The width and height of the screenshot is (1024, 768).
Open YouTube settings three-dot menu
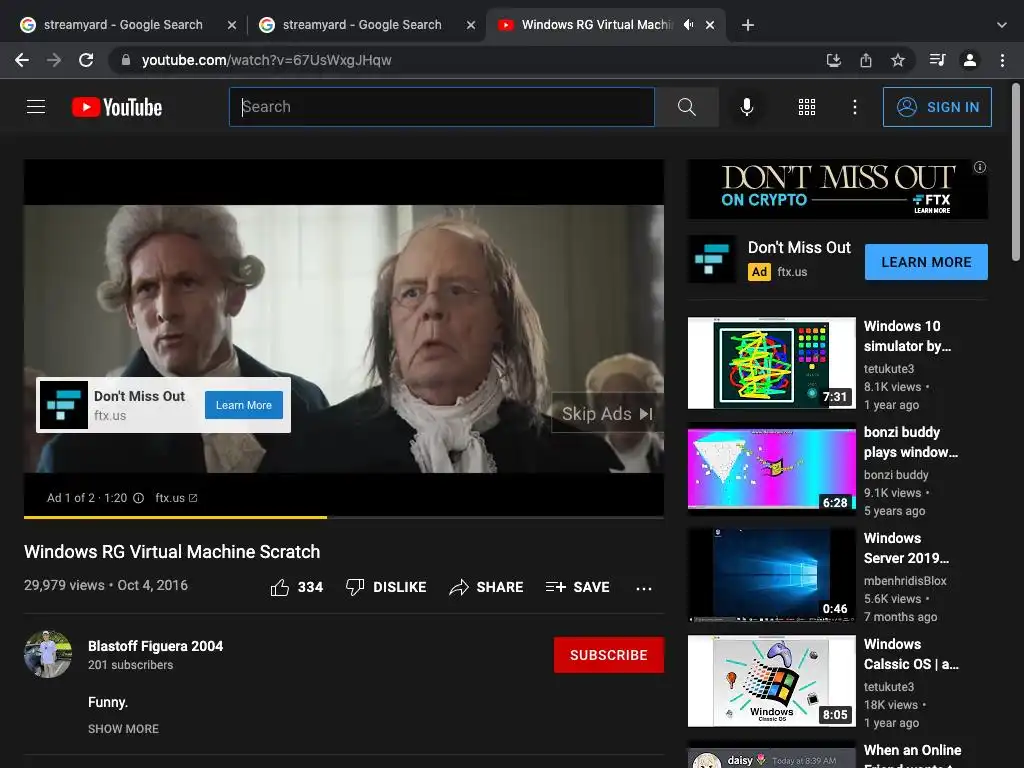854,106
